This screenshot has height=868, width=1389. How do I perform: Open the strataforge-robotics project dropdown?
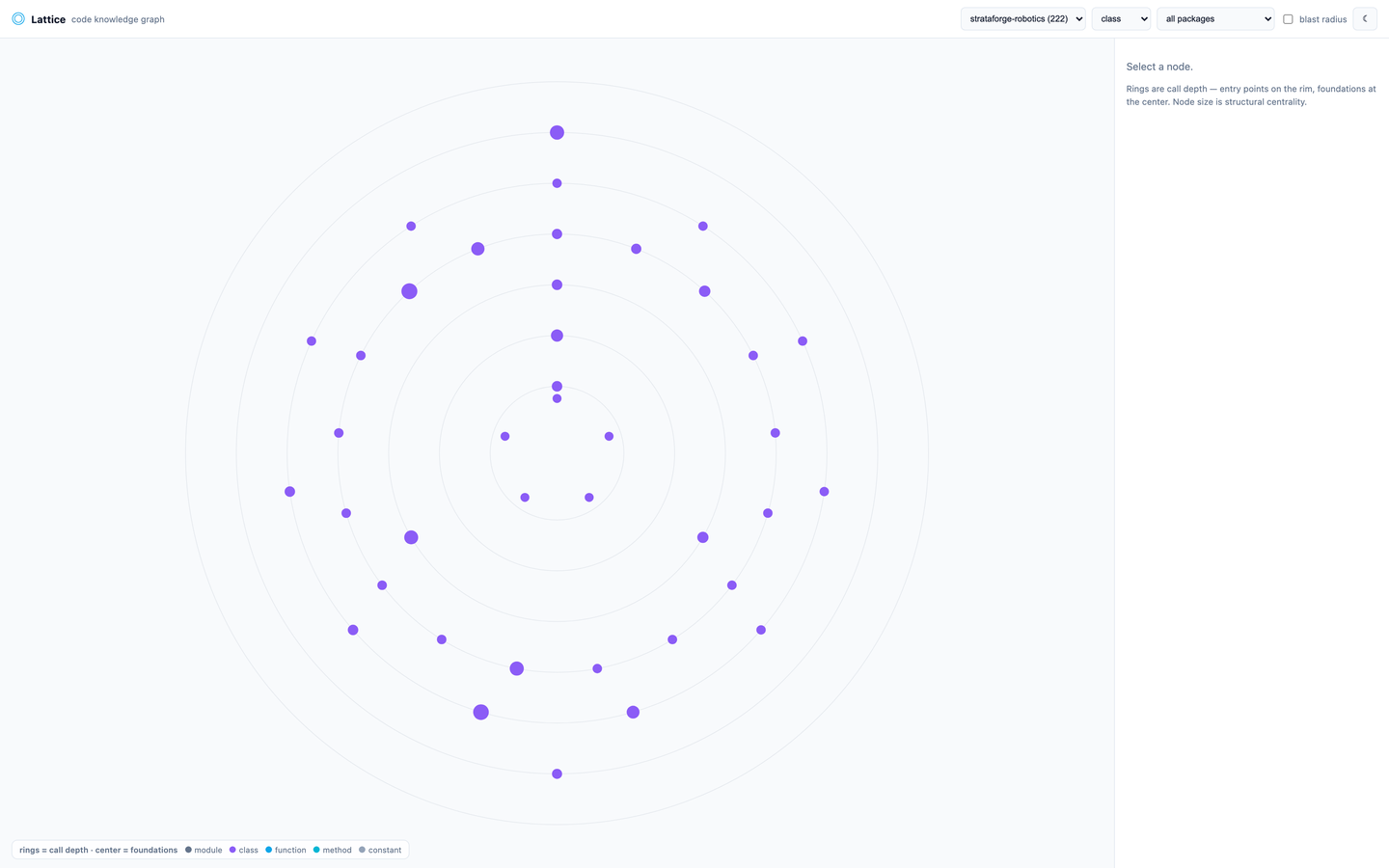tap(1023, 18)
